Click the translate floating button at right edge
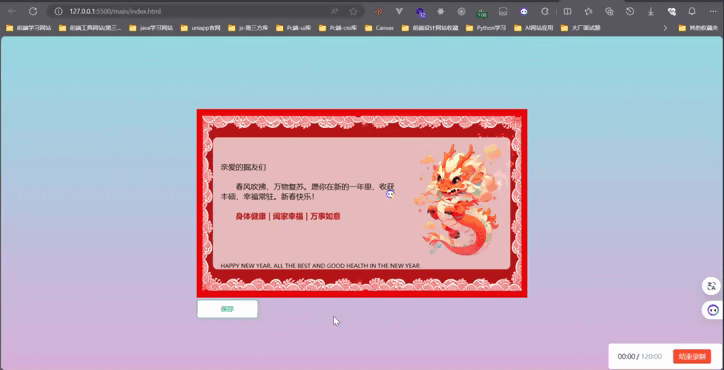Image resolution: width=724 pixels, height=370 pixels. [x=712, y=286]
